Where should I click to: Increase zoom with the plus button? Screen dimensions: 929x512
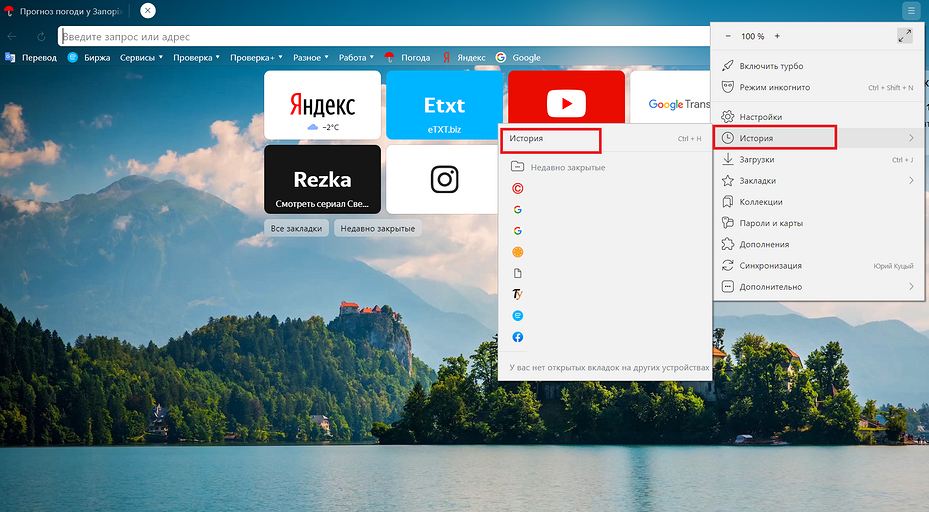click(x=777, y=36)
